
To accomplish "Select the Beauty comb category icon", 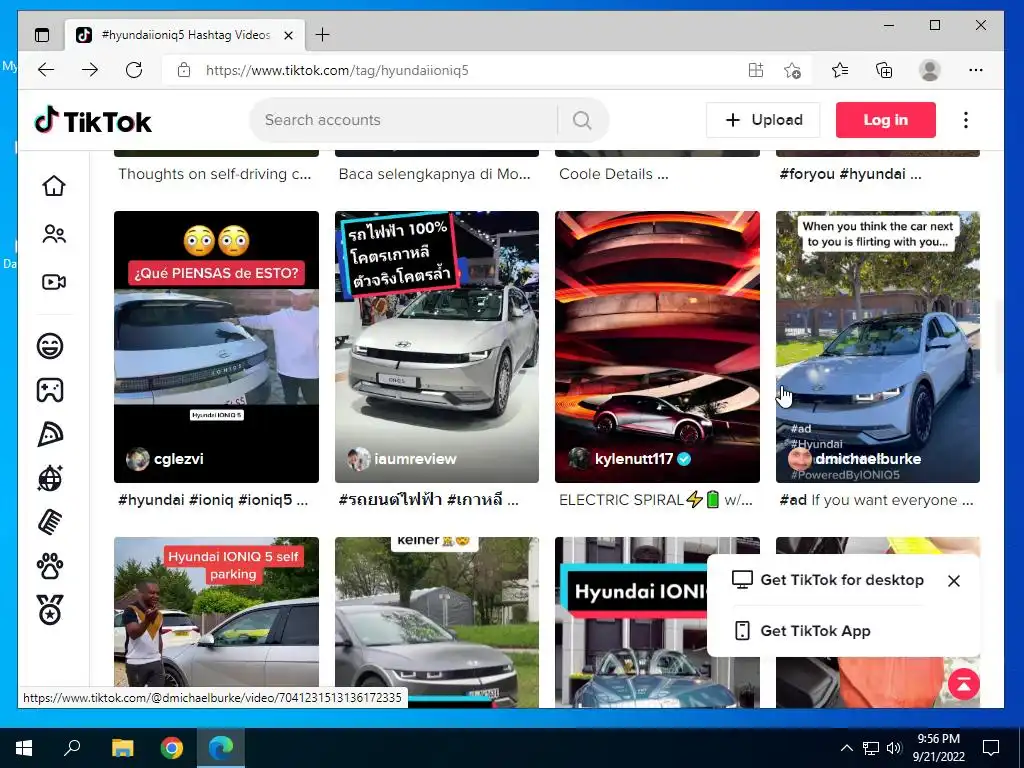I will coord(50,522).
